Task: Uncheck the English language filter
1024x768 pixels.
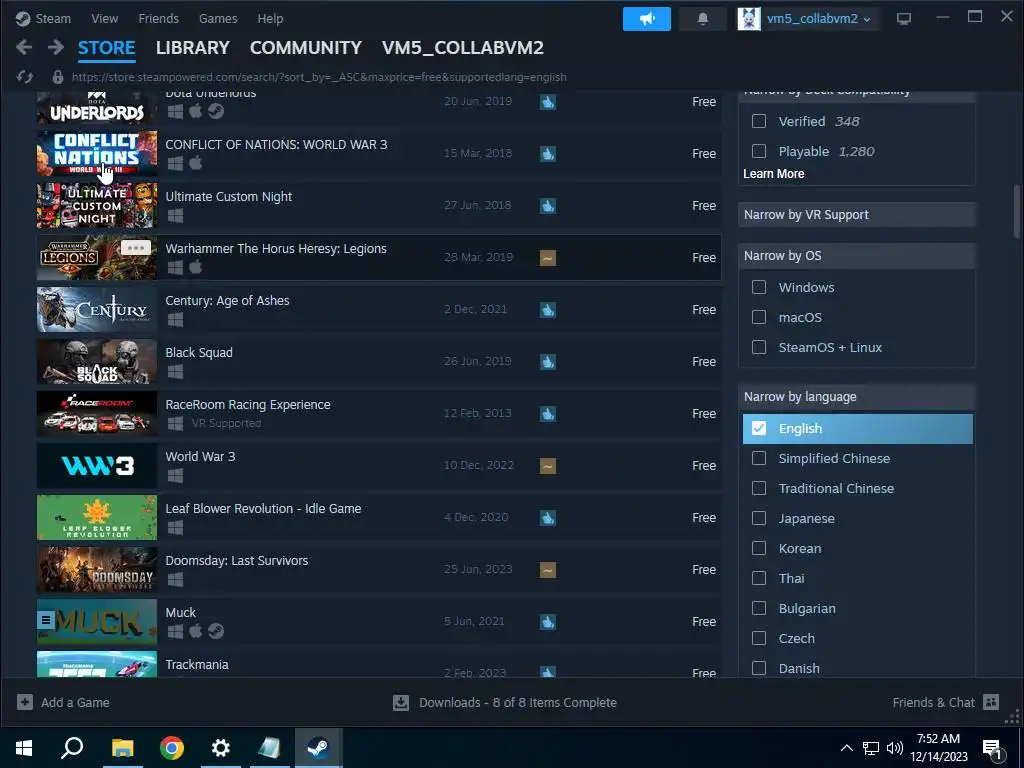Action: point(759,428)
